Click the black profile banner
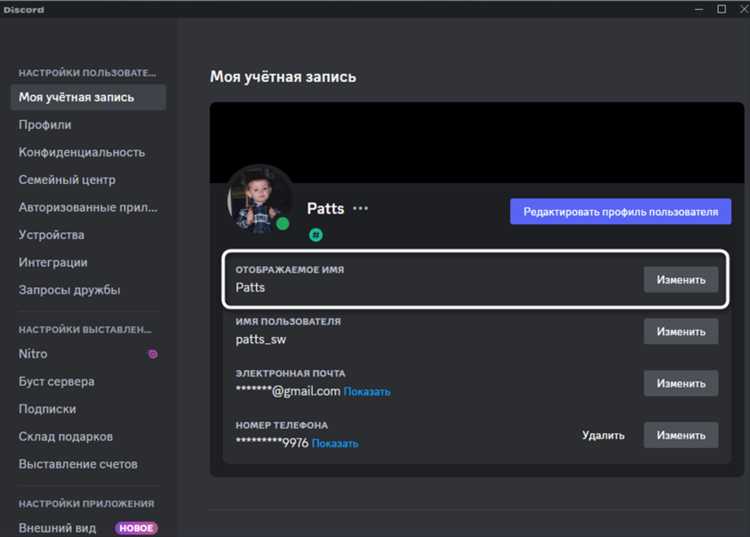 (x=476, y=142)
